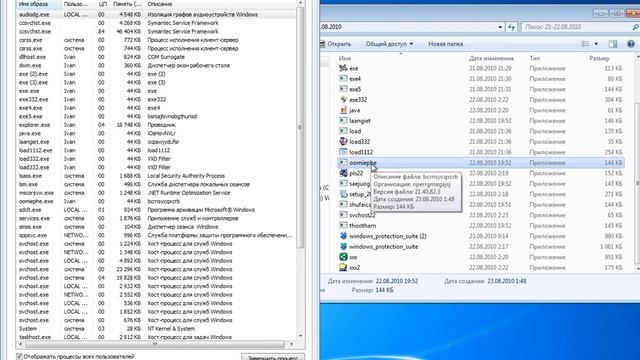This screenshot has width=640, height=360.
Task: Sort Explorer files by 'Размер' column
Action: coord(599,58)
